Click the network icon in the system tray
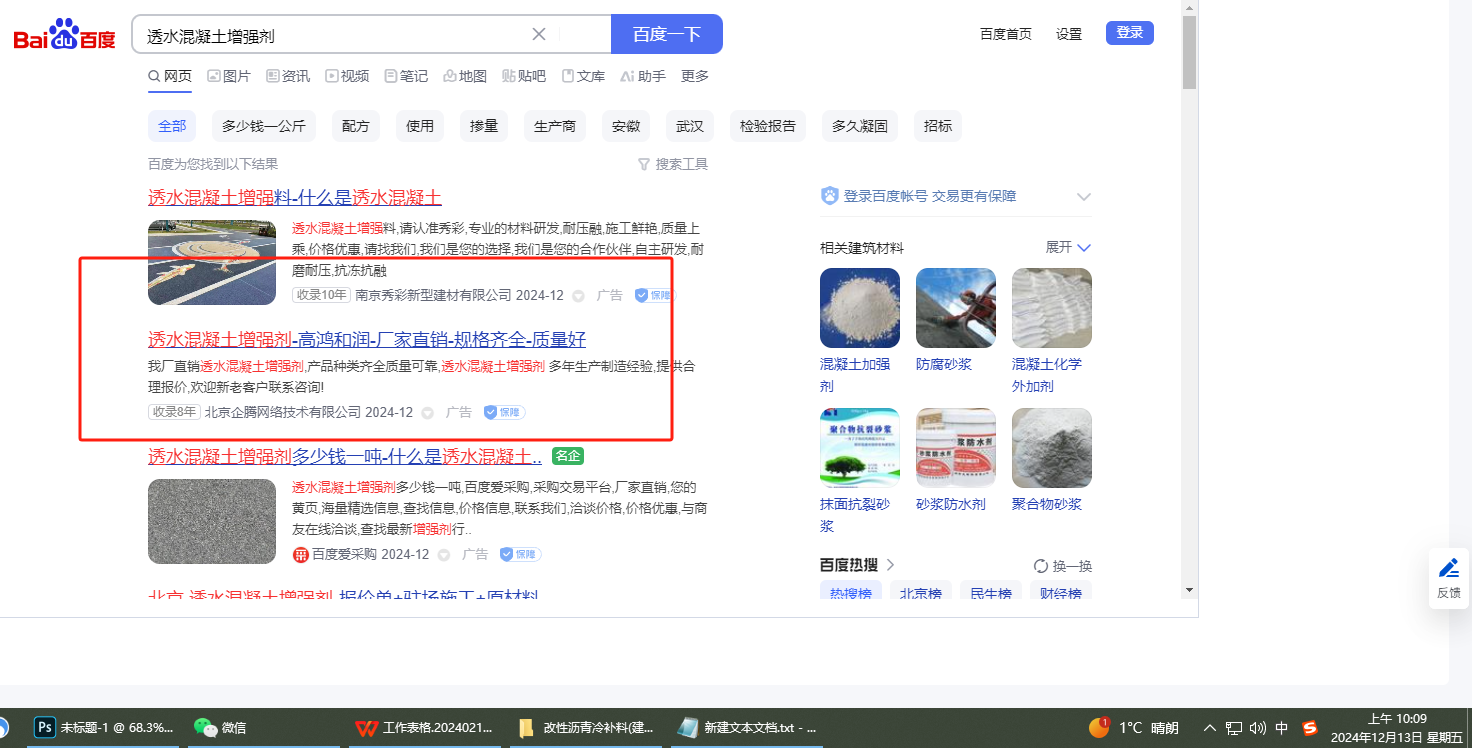Image resolution: width=1472 pixels, height=748 pixels. click(1234, 728)
